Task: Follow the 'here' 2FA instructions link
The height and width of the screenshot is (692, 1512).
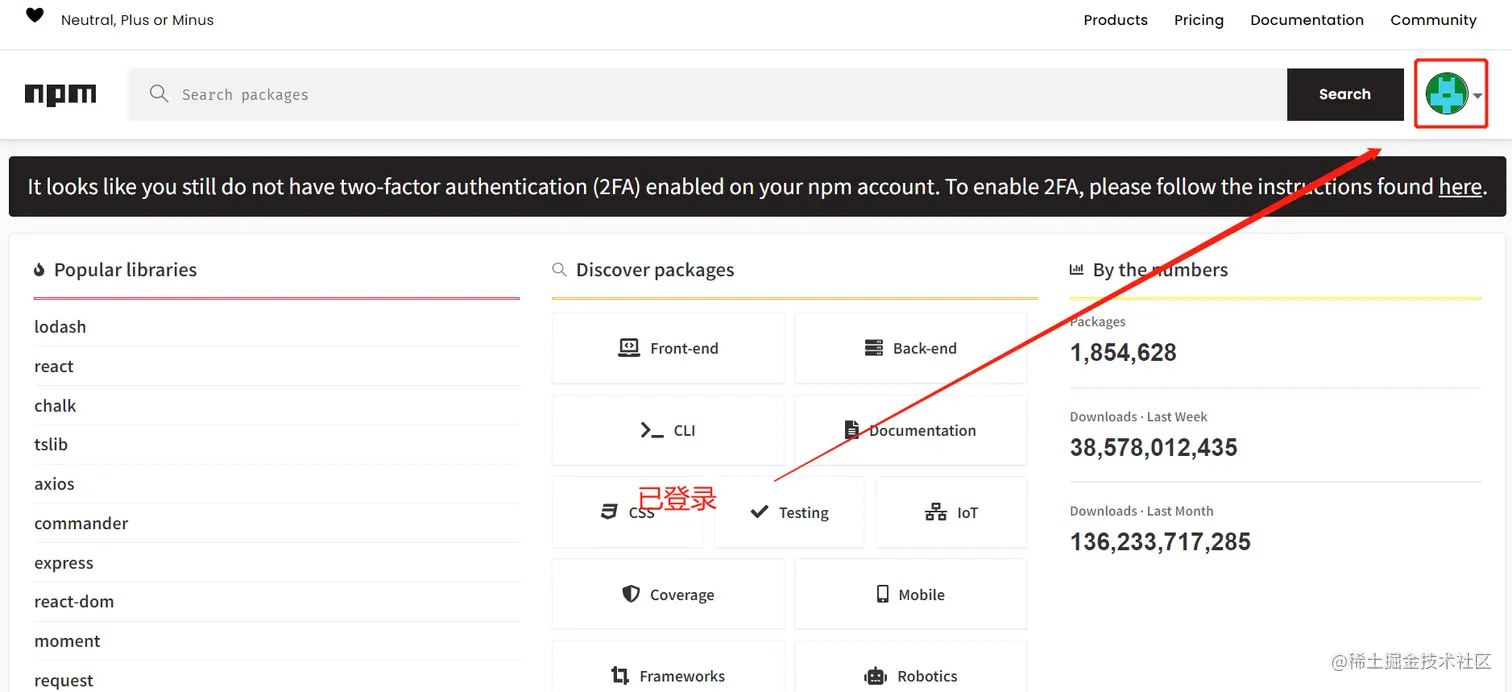Action: click(x=1459, y=187)
